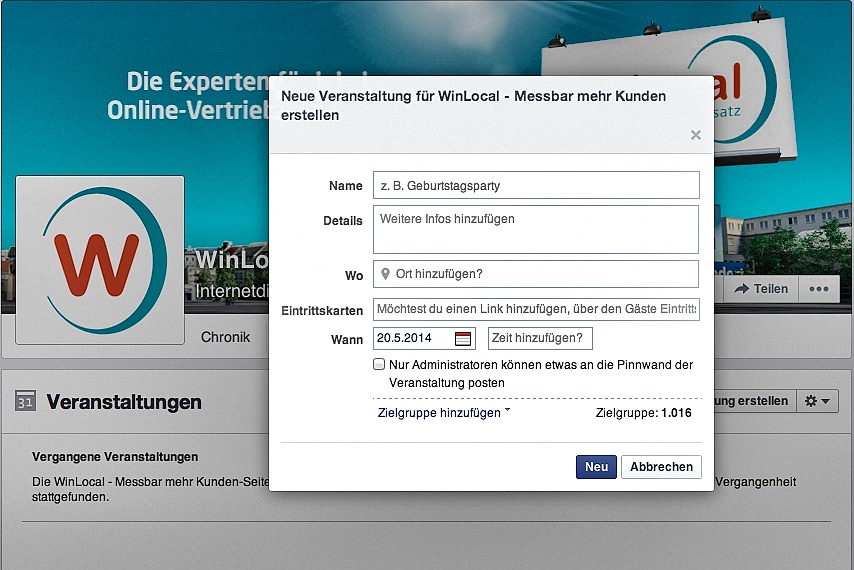
Task: Click the location pin icon in Wo field
Action: pos(385,274)
